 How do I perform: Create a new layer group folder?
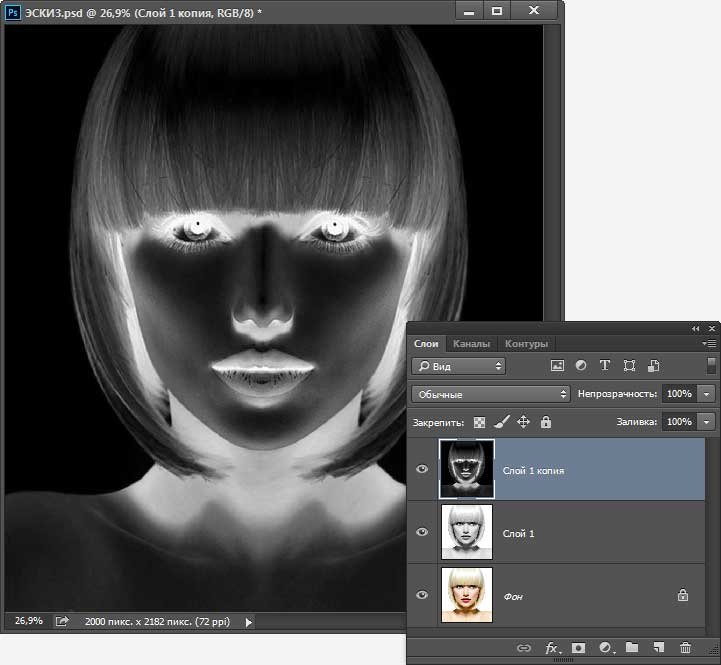pyautogui.click(x=632, y=648)
